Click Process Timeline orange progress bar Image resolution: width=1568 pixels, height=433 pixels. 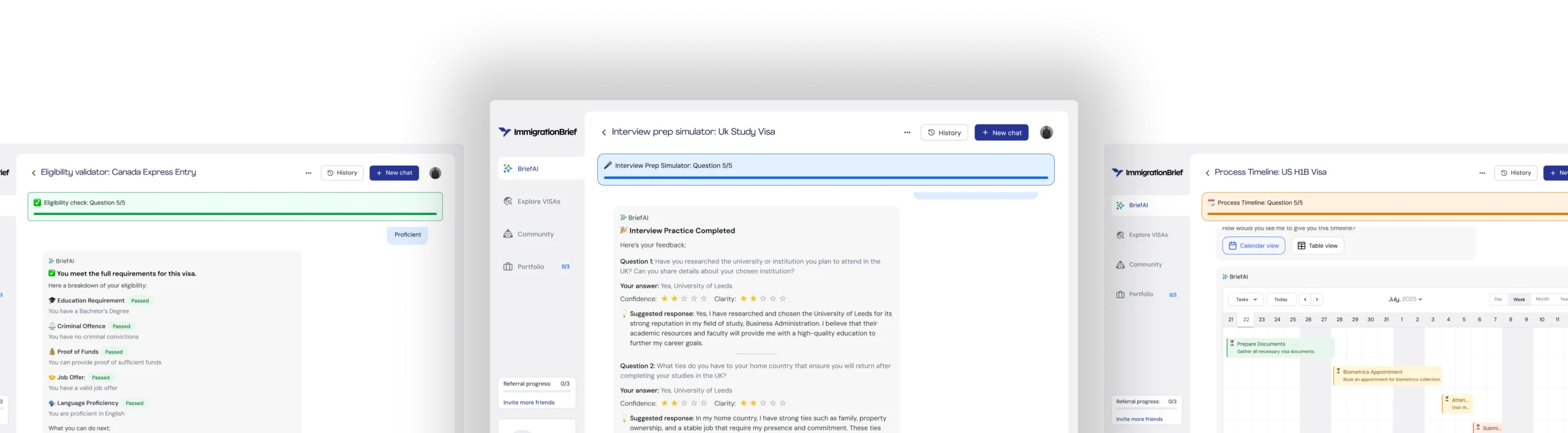click(x=1388, y=214)
